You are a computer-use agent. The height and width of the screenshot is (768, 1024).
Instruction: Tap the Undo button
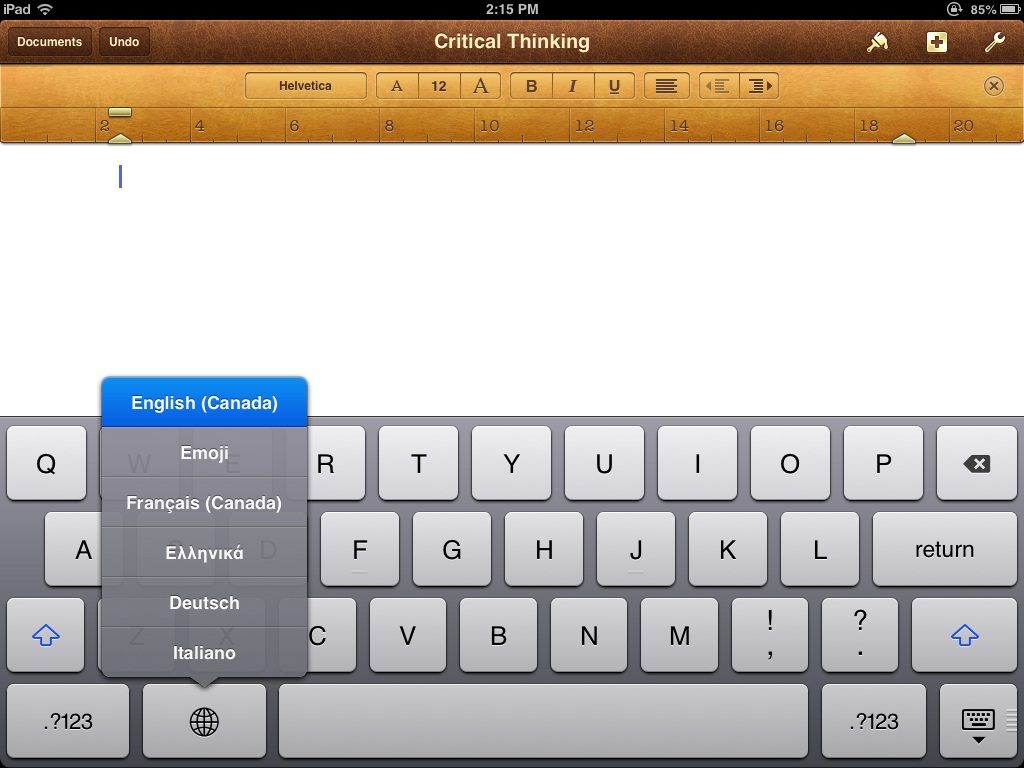tap(124, 42)
